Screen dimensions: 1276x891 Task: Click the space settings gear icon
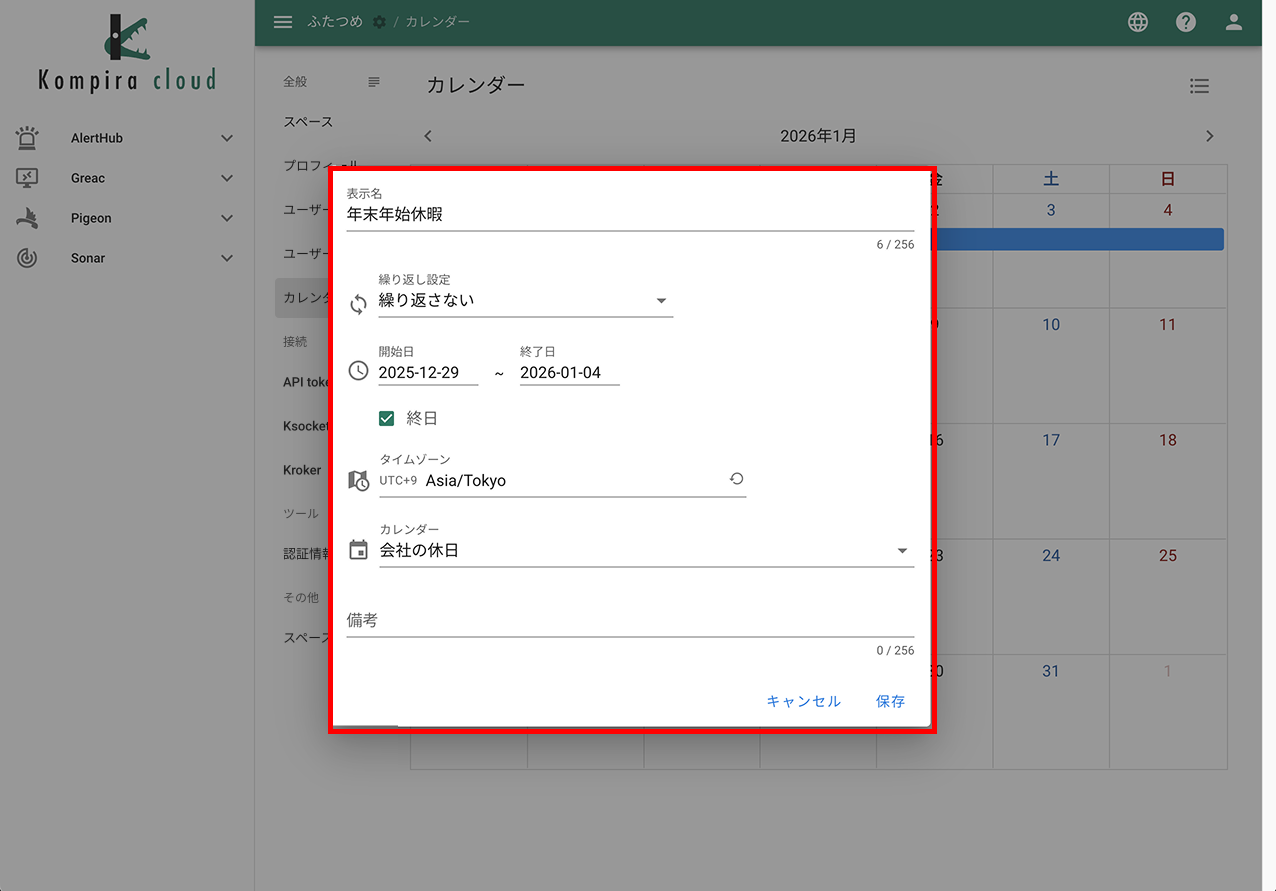pos(379,22)
